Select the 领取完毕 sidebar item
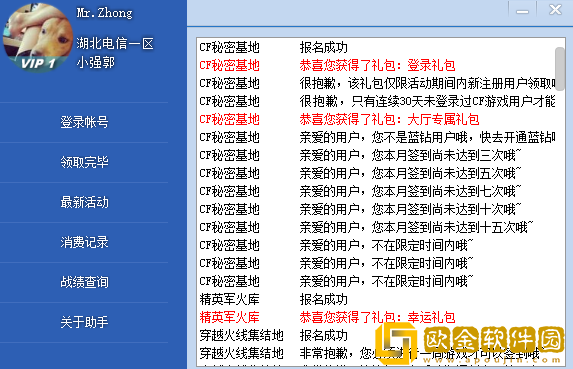 (x=84, y=162)
